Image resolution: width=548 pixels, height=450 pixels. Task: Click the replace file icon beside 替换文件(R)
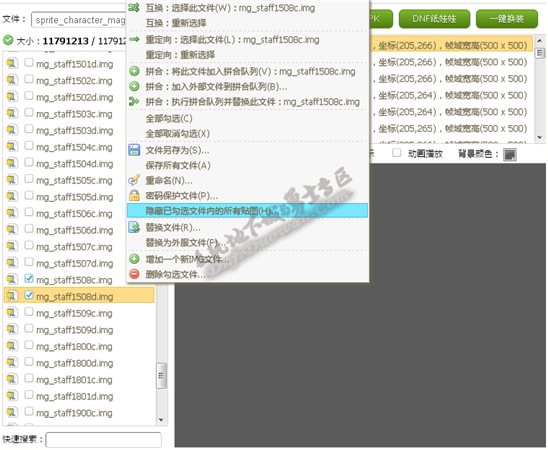[134, 227]
